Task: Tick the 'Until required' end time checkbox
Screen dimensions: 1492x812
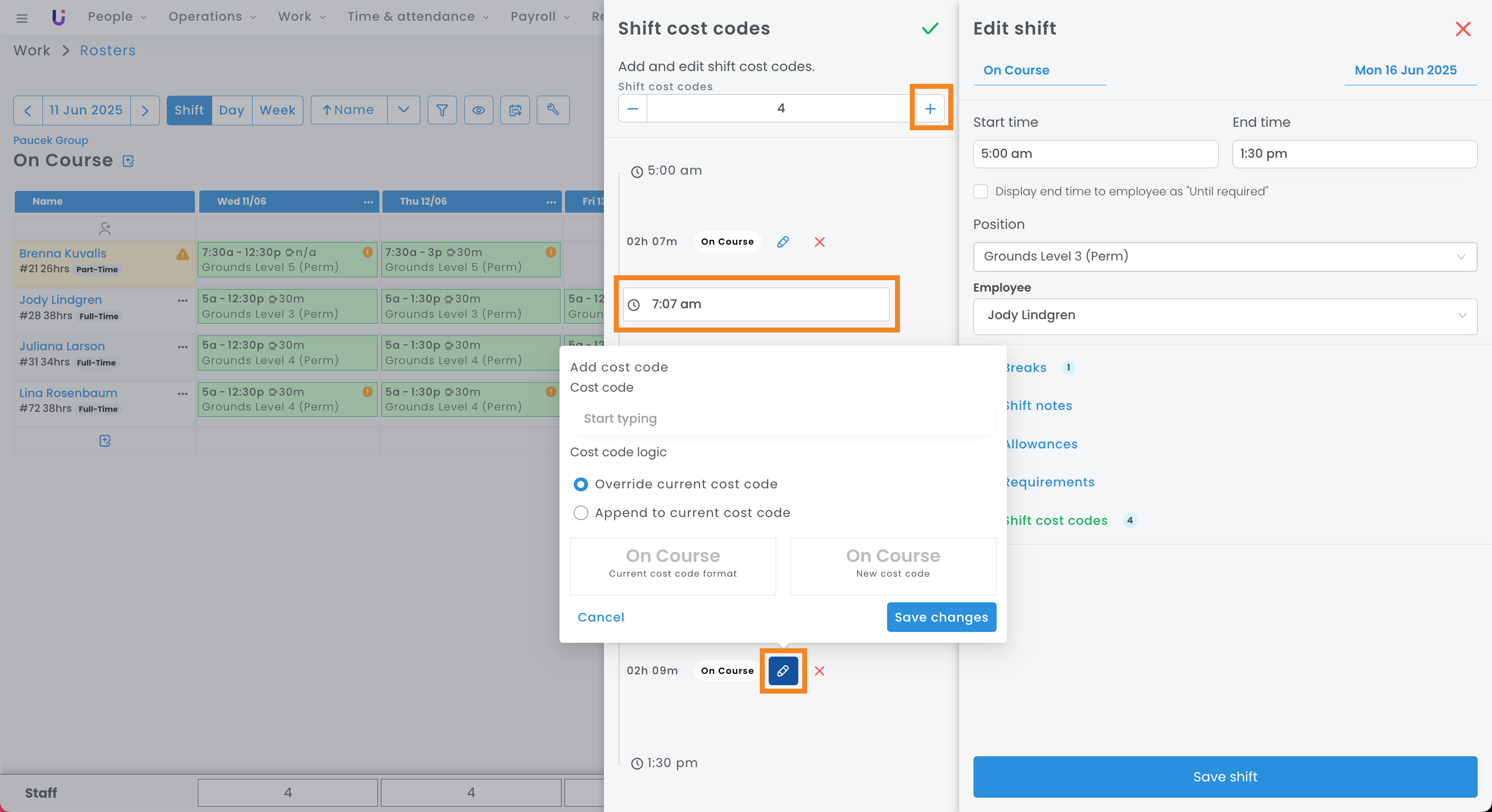Action: [980, 192]
